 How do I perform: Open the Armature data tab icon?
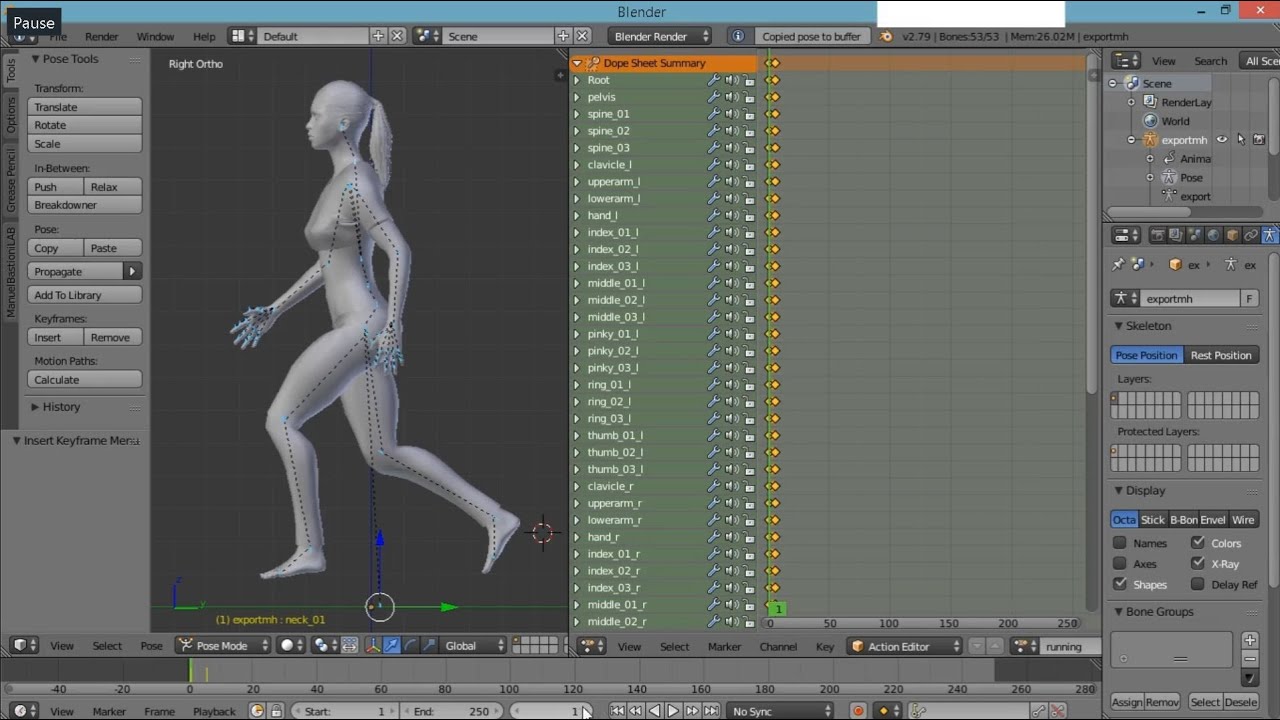1270,236
